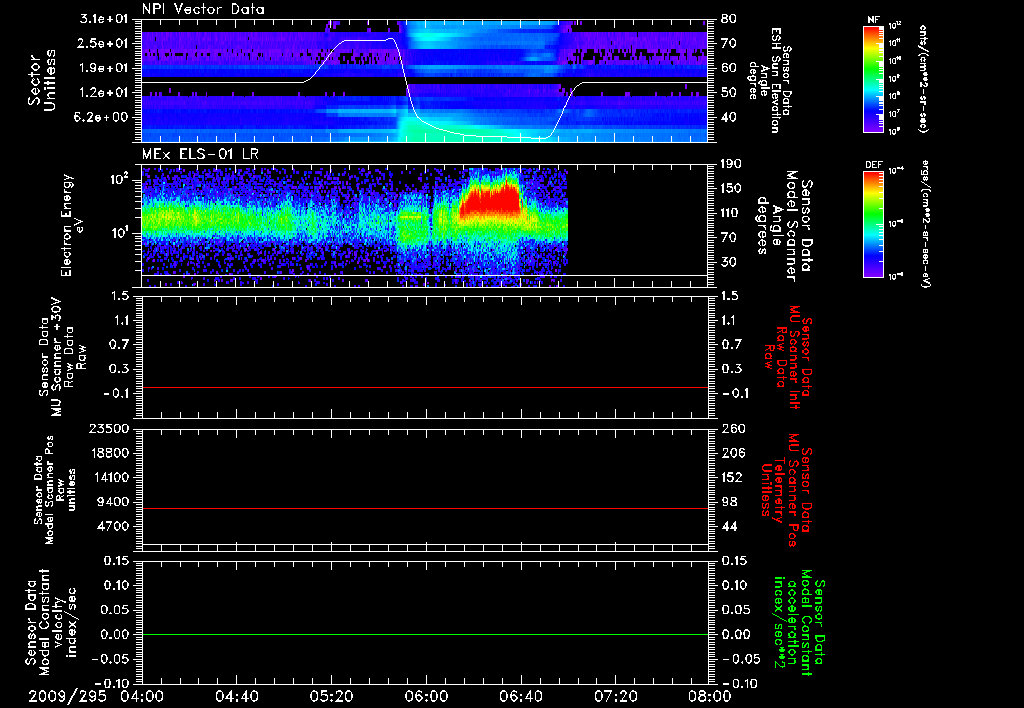Click the red MU Scanner Inh Raw Data label

coord(789,357)
